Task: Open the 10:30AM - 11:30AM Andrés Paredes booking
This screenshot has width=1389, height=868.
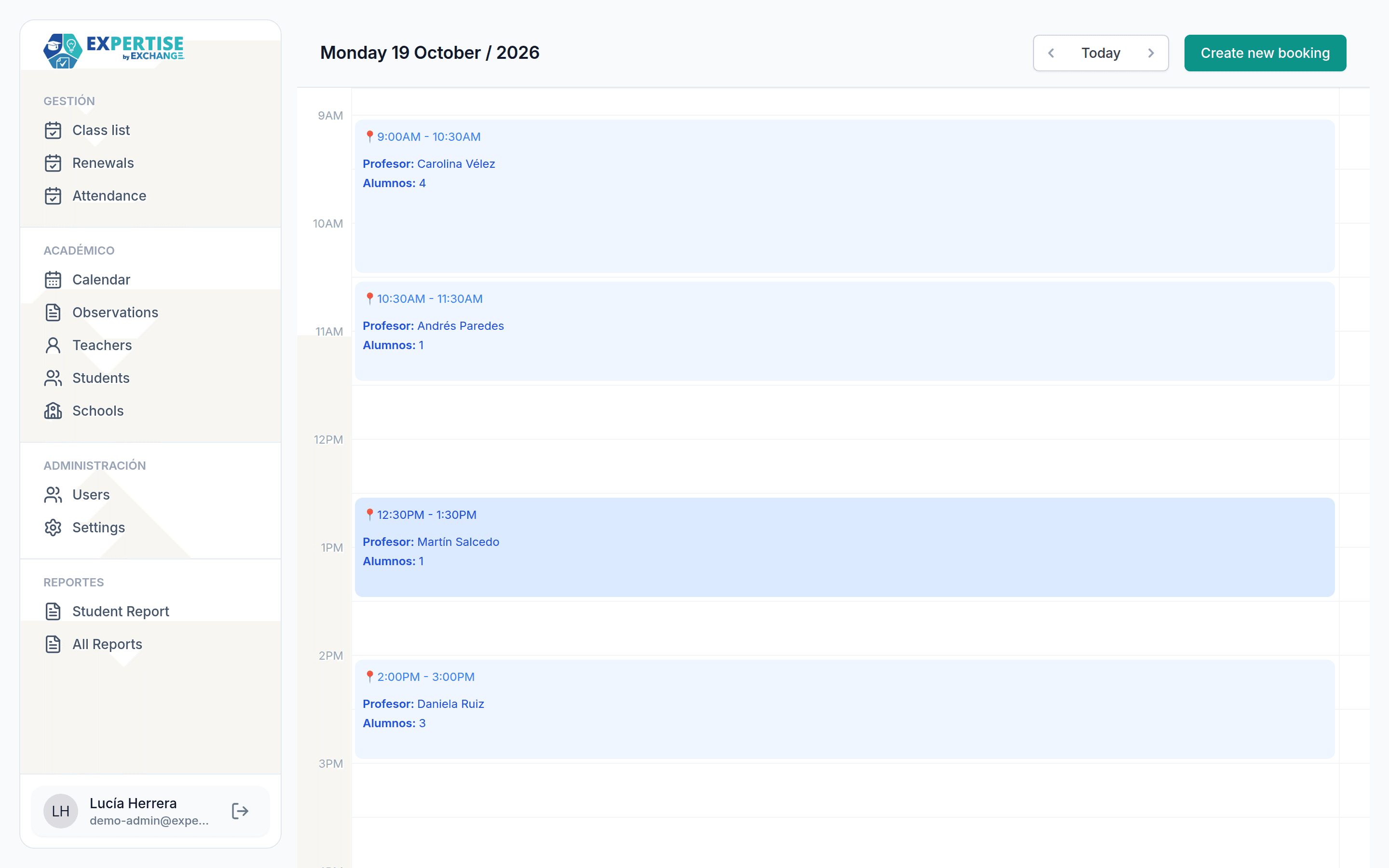Action: point(844,331)
